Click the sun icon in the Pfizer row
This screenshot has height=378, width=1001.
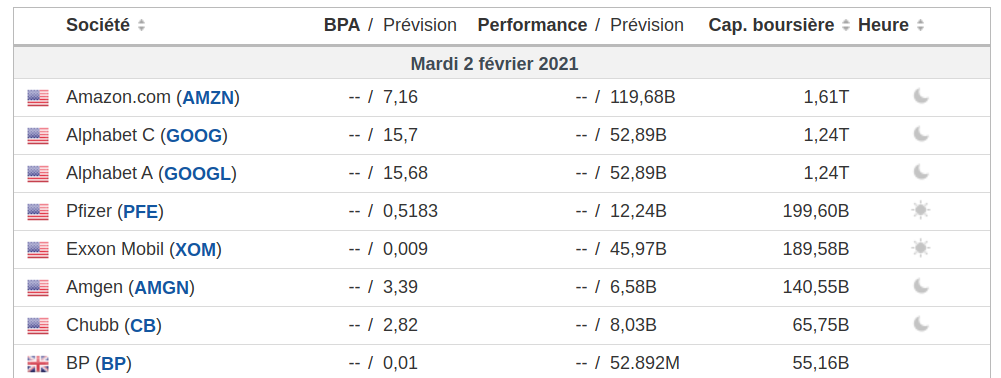pyautogui.click(x=921, y=210)
